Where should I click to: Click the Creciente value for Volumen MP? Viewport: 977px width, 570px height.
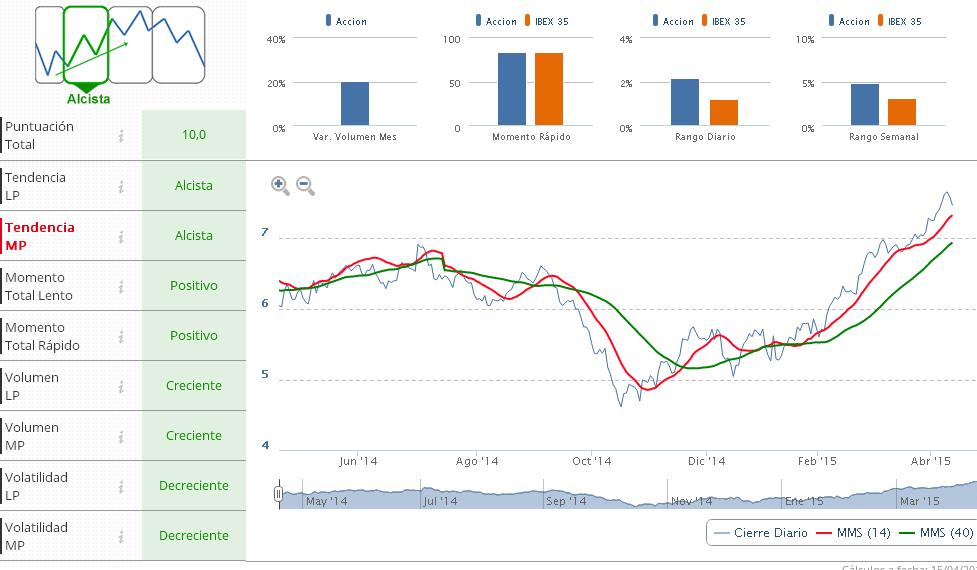(194, 436)
